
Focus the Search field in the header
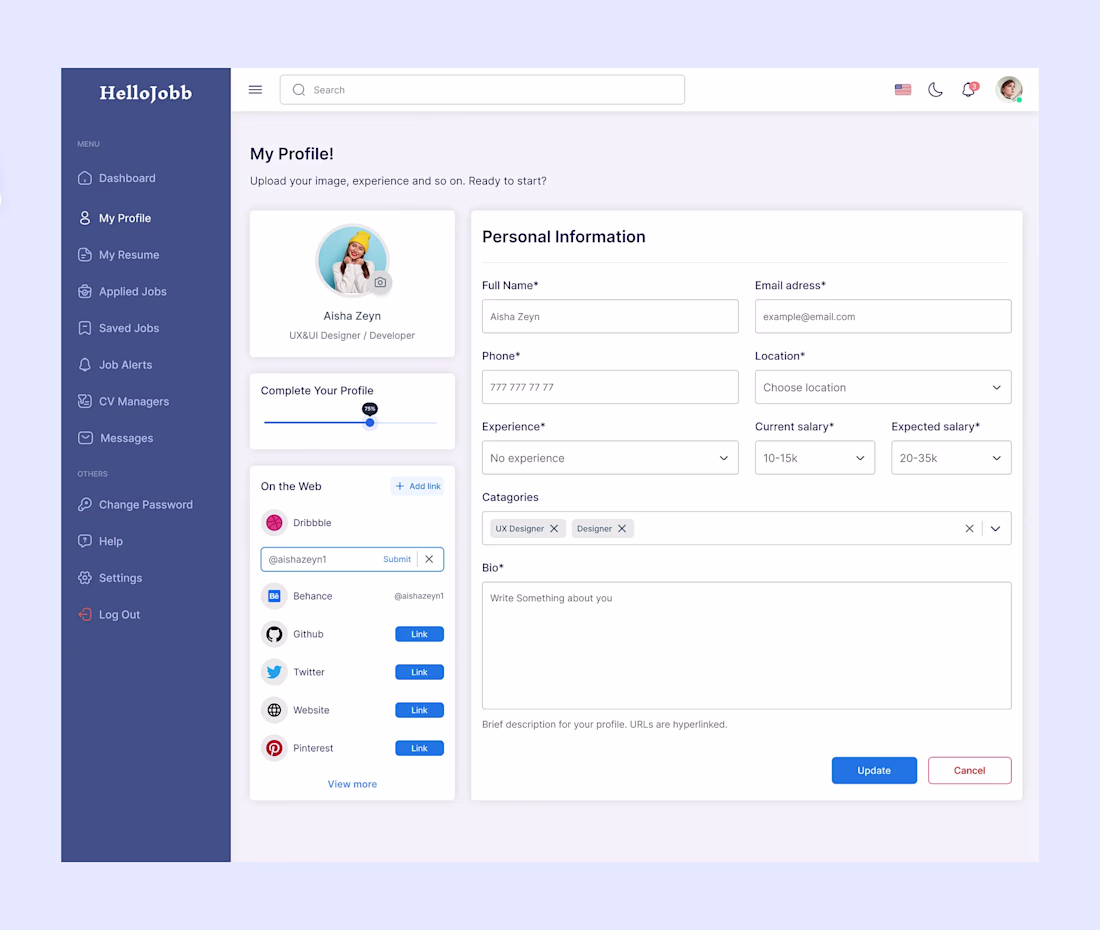tap(482, 90)
